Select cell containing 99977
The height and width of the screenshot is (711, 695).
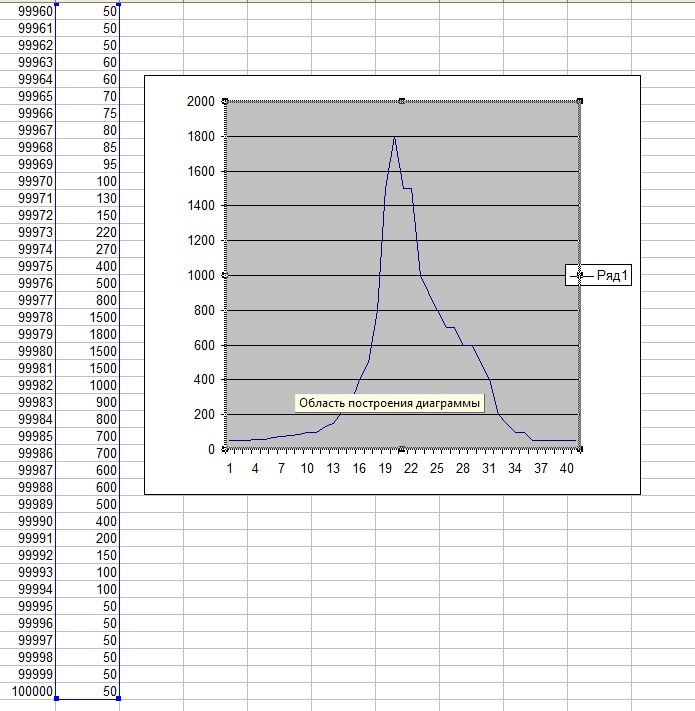pos(28,300)
